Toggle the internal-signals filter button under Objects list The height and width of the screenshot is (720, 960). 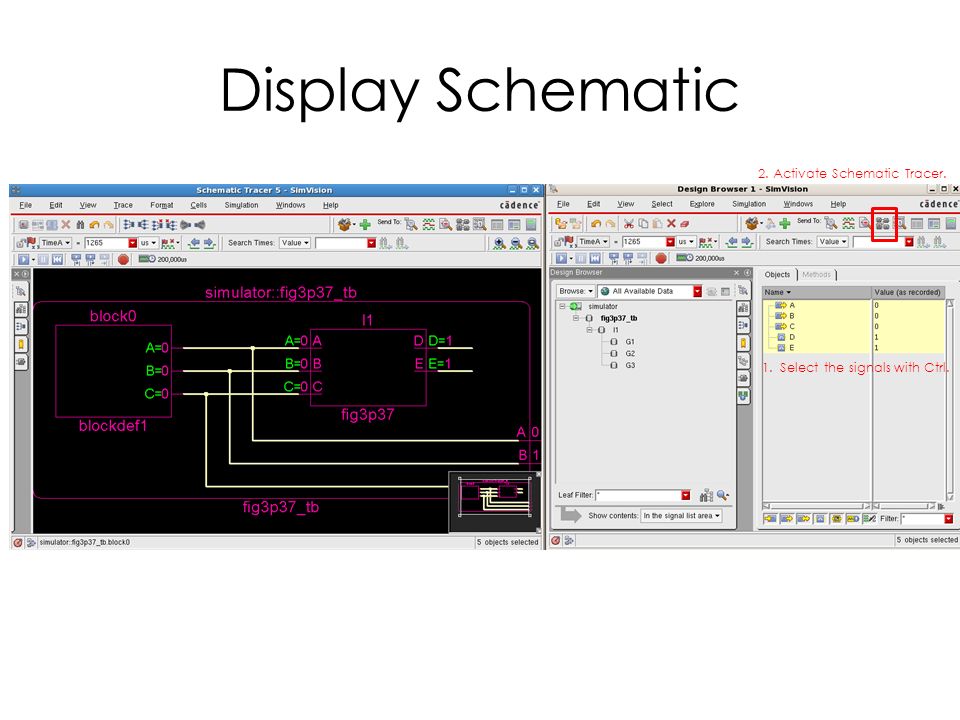(820, 519)
